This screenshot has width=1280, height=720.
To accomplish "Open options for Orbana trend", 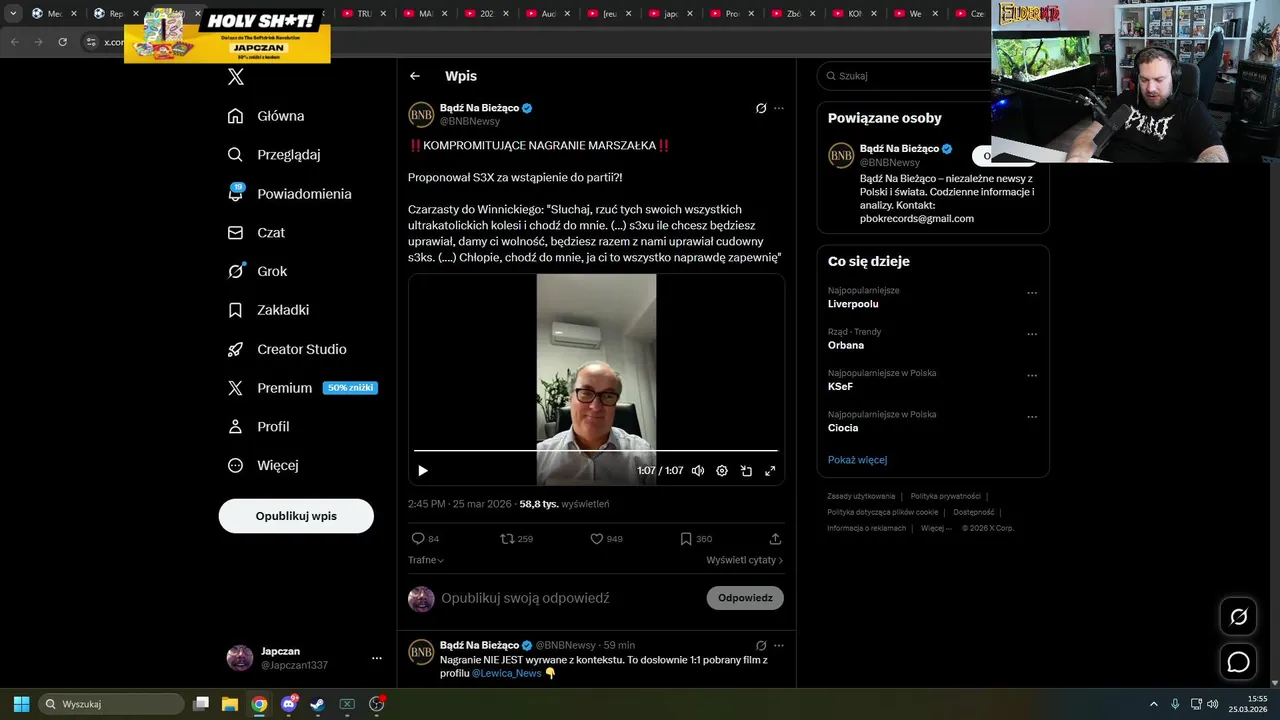I will pos(1032,334).
